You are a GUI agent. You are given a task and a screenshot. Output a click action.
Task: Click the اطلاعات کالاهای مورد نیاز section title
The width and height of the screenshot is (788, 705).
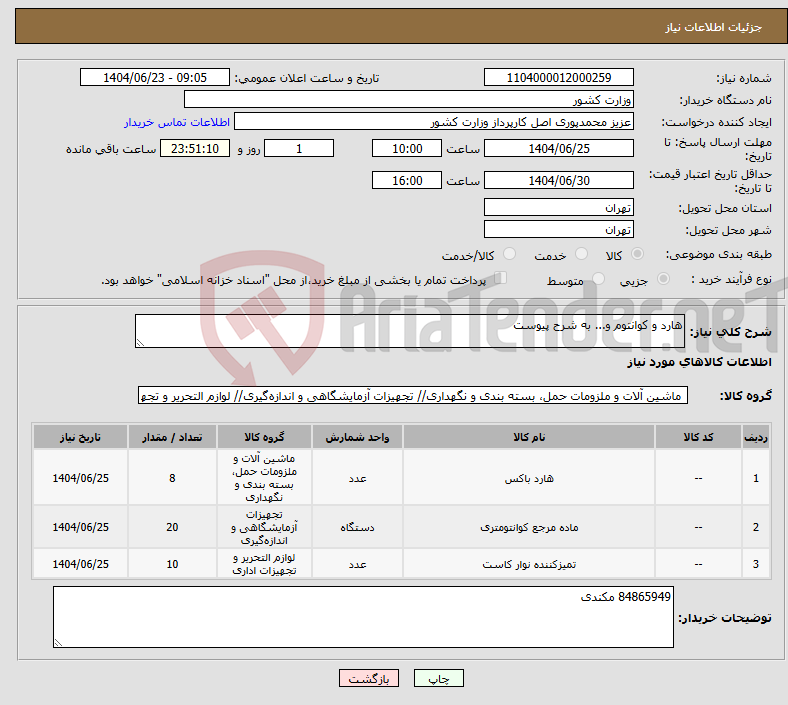pyautogui.click(x=699, y=362)
